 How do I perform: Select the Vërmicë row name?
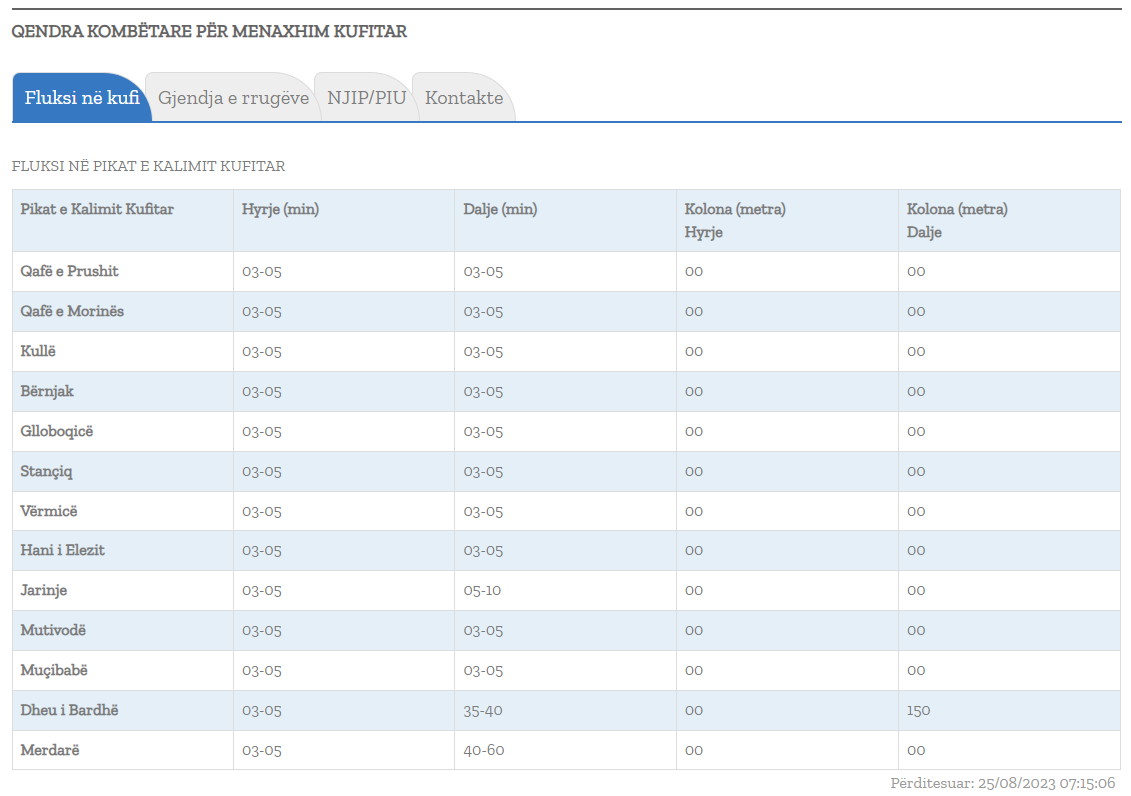coord(48,511)
